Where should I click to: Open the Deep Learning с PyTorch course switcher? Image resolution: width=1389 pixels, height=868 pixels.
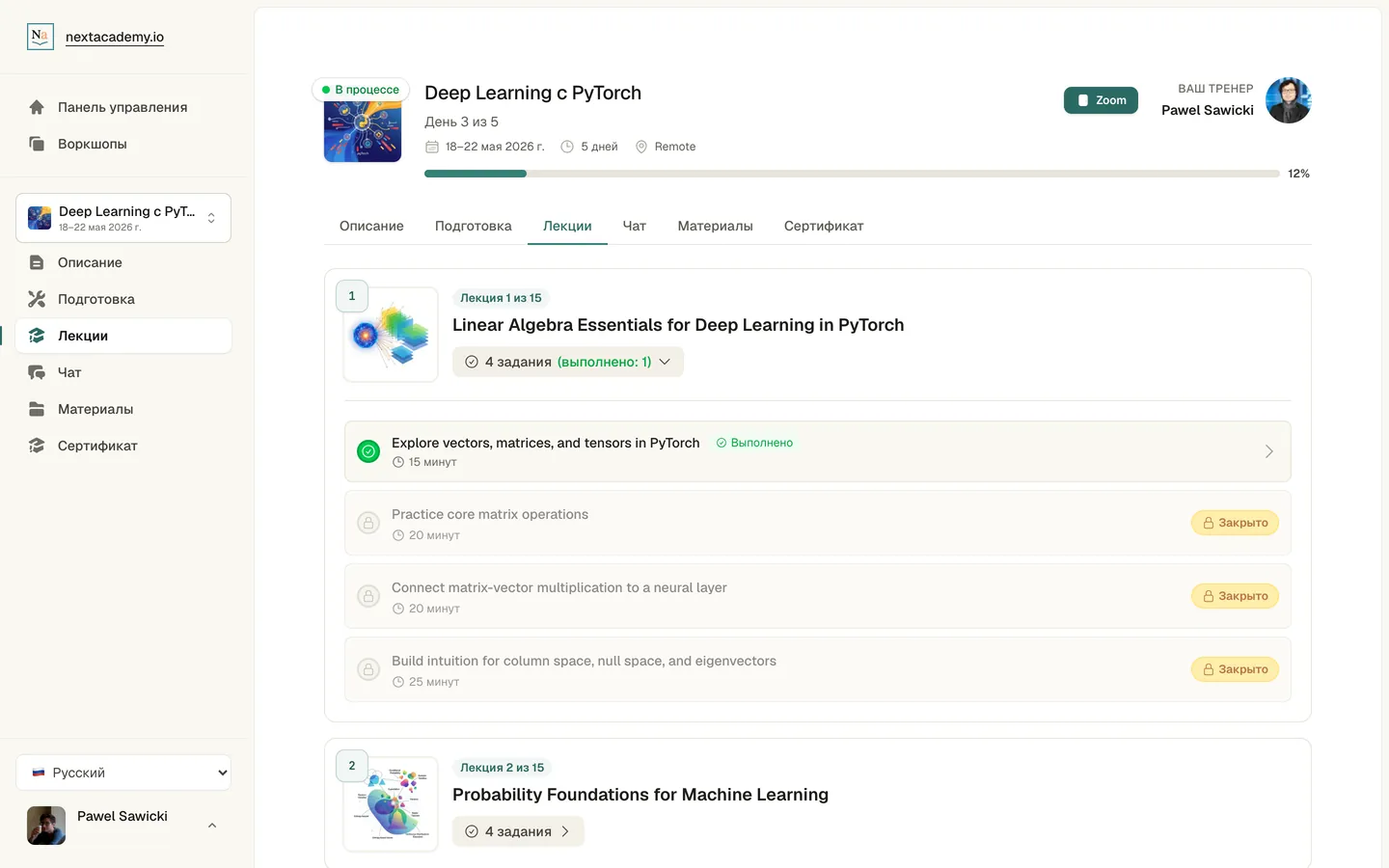click(x=123, y=218)
